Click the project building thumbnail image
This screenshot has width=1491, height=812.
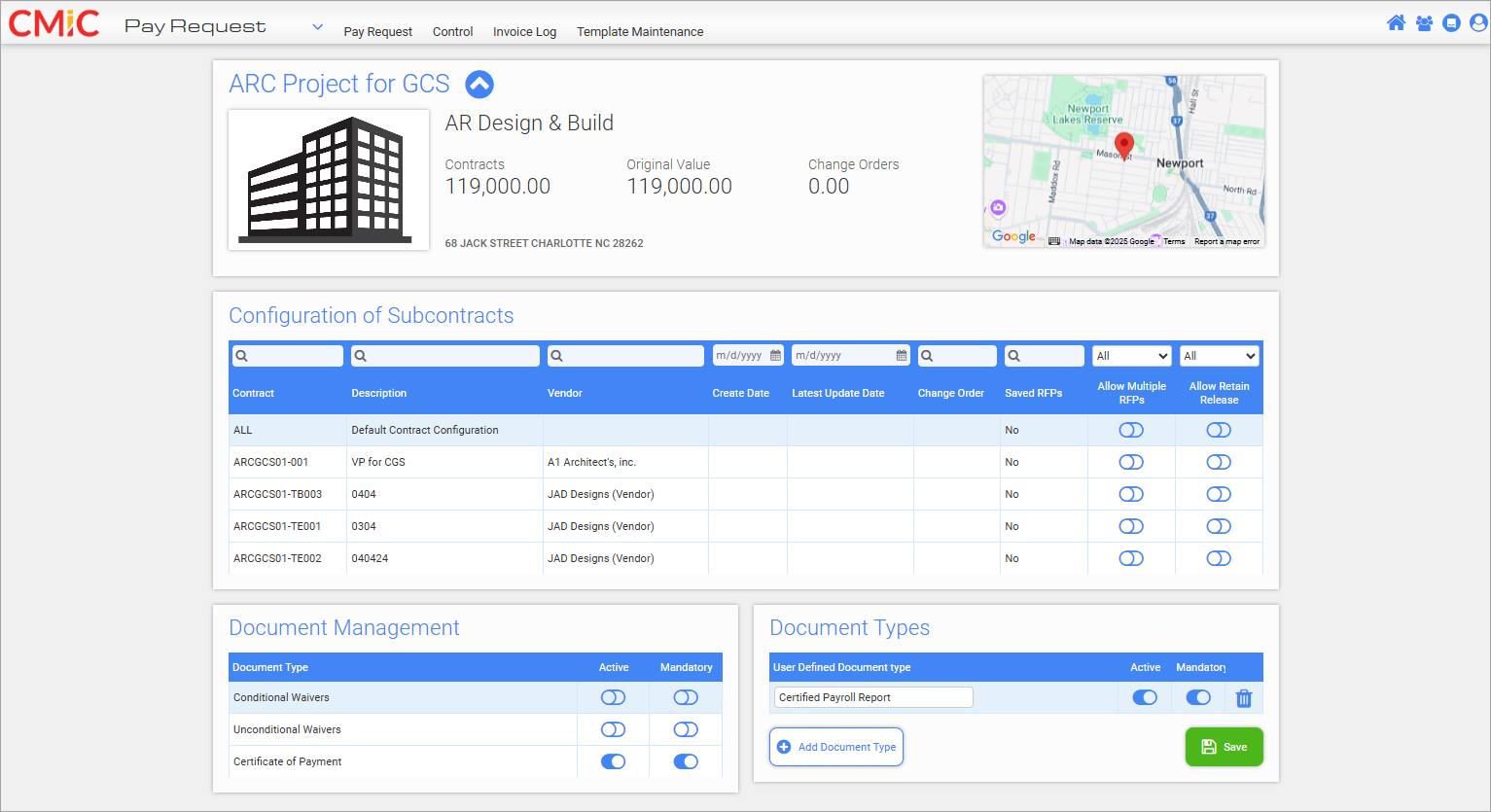point(329,180)
